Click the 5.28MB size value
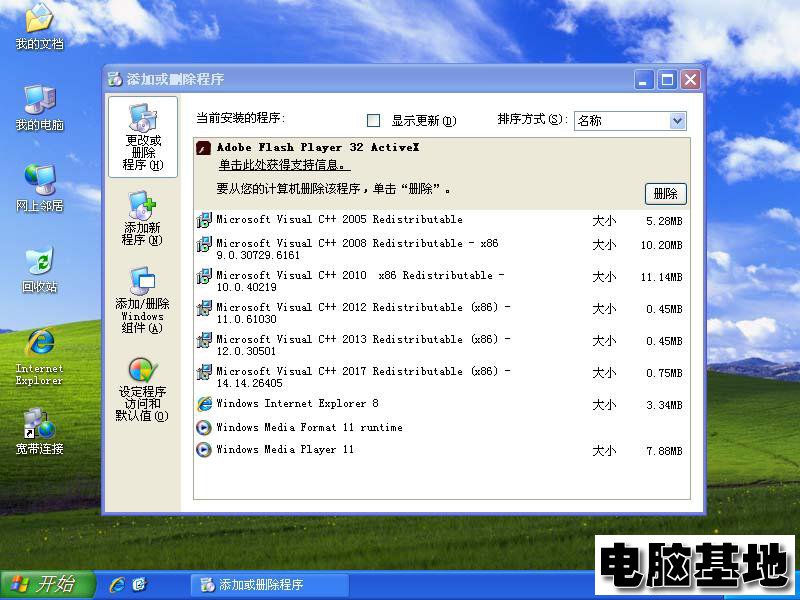Screen dimensions: 800x600 [664, 221]
